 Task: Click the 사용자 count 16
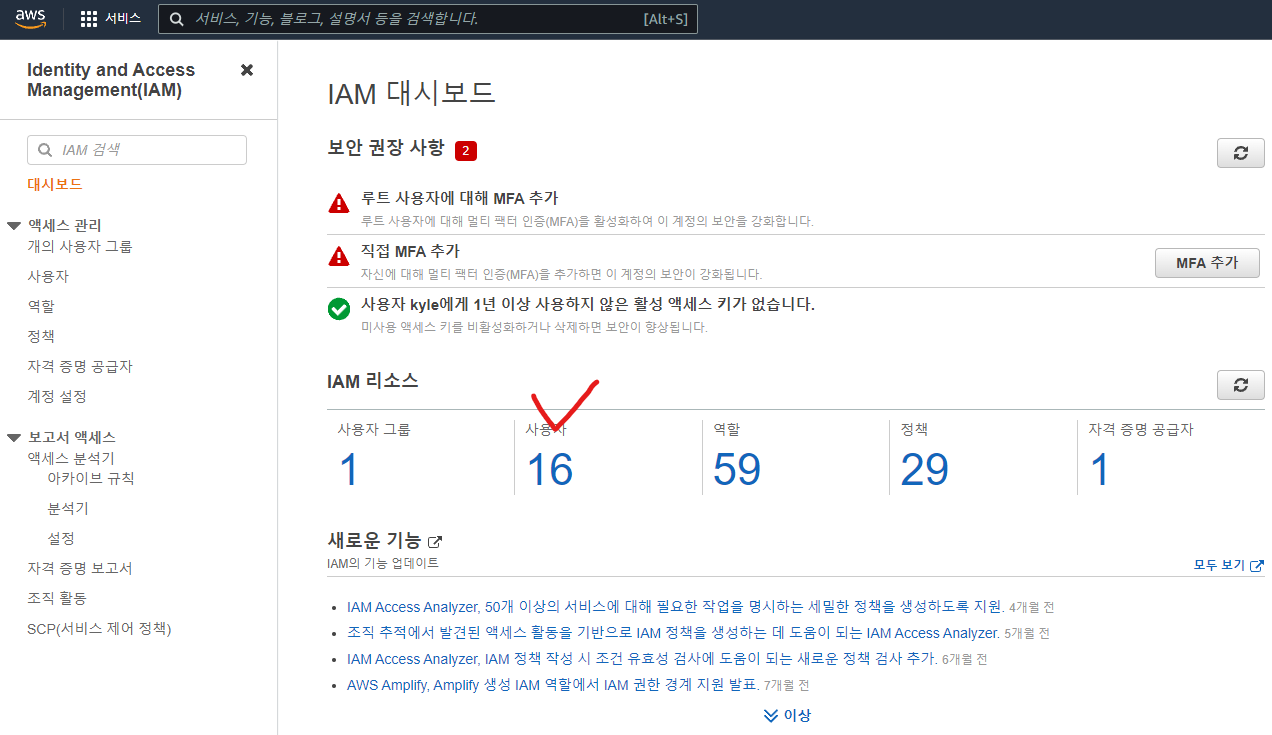(x=550, y=470)
